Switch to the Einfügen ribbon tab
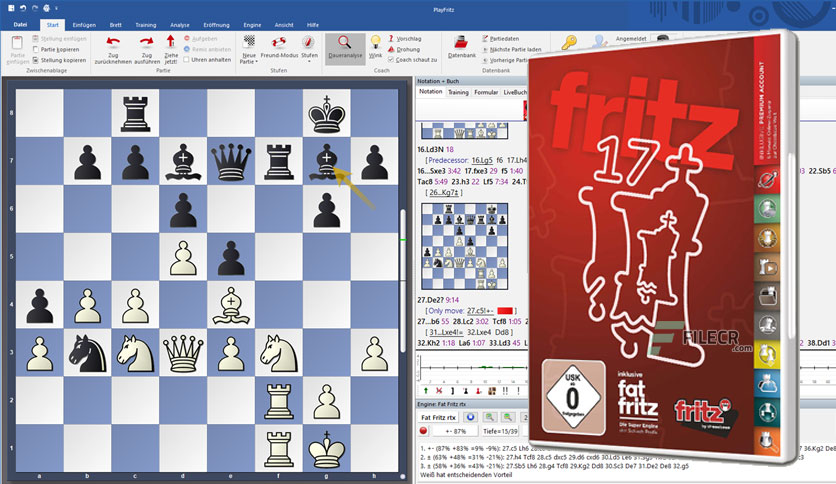This screenshot has height=484, width=836. click(84, 25)
